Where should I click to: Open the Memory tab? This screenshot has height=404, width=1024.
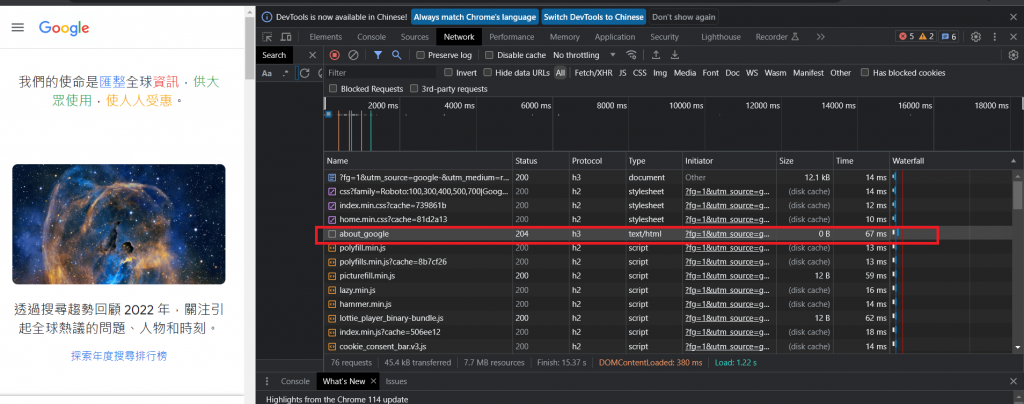pos(564,37)
